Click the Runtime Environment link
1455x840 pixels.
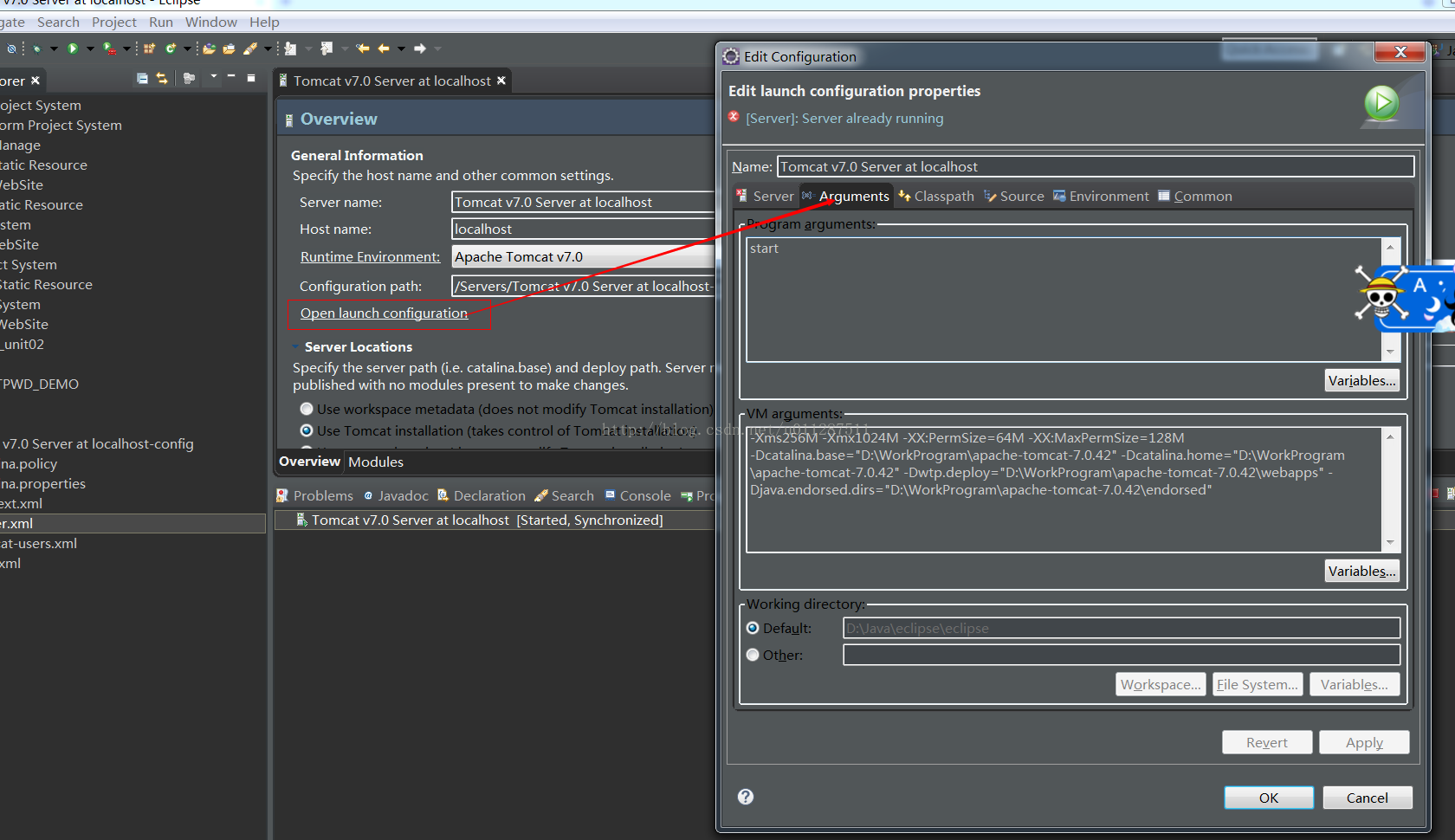(x=370, y=256)
